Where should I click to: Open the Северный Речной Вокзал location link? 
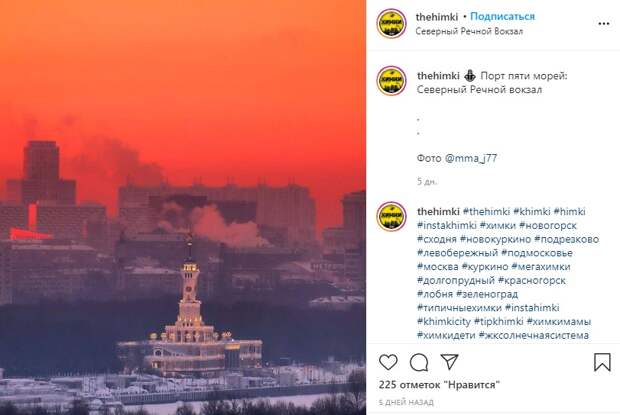point(469,31)
